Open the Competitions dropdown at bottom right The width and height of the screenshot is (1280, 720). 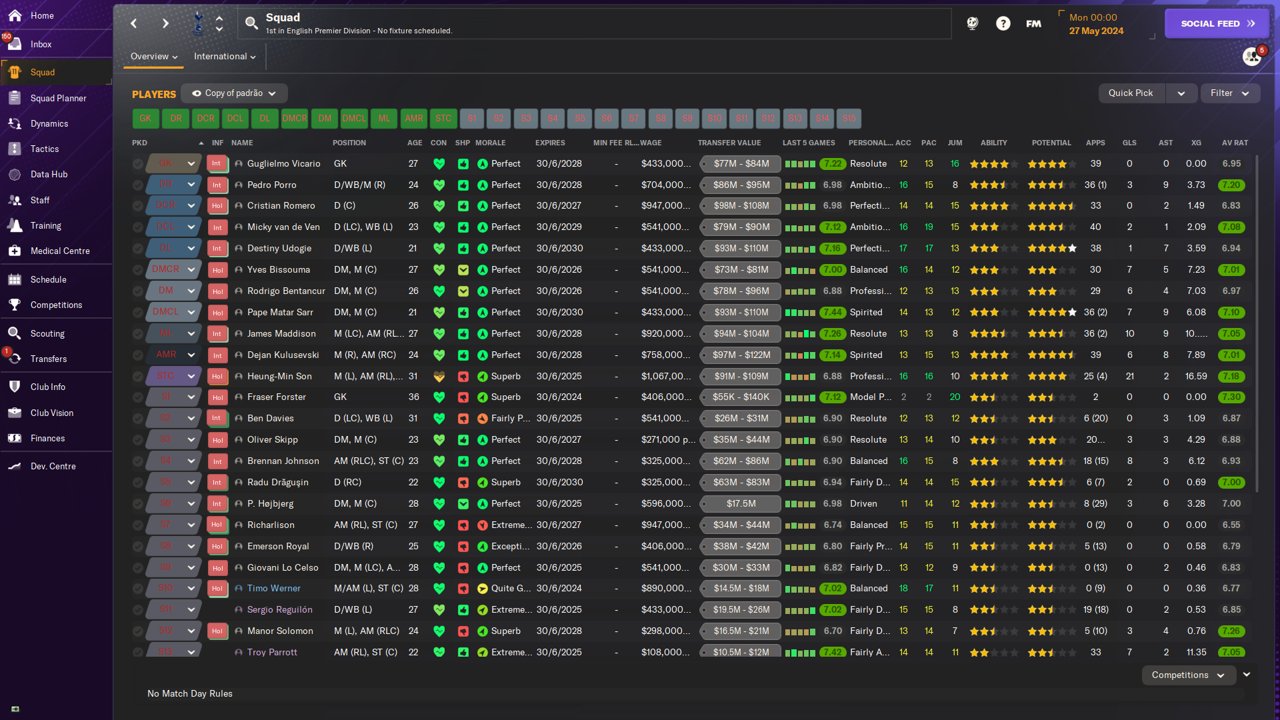pos(1188,675)
